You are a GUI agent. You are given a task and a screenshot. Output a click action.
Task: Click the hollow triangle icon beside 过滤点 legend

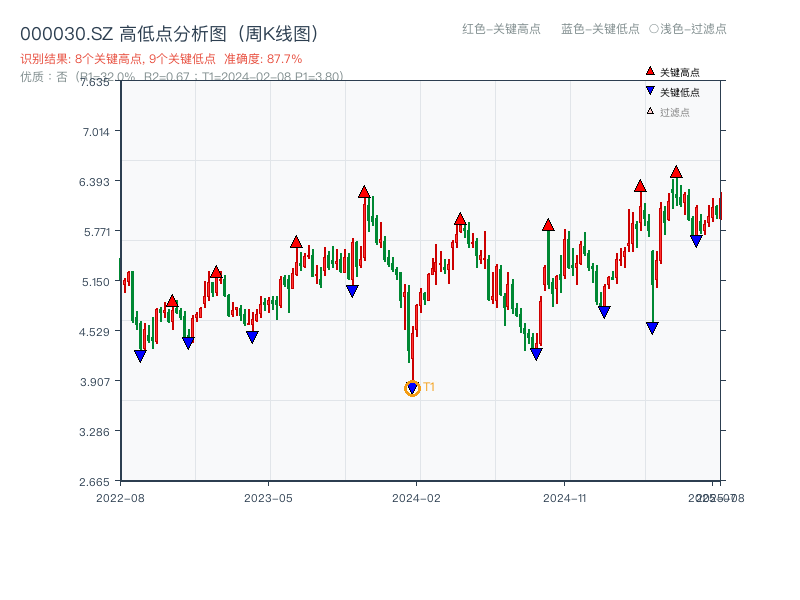point(650,111)
